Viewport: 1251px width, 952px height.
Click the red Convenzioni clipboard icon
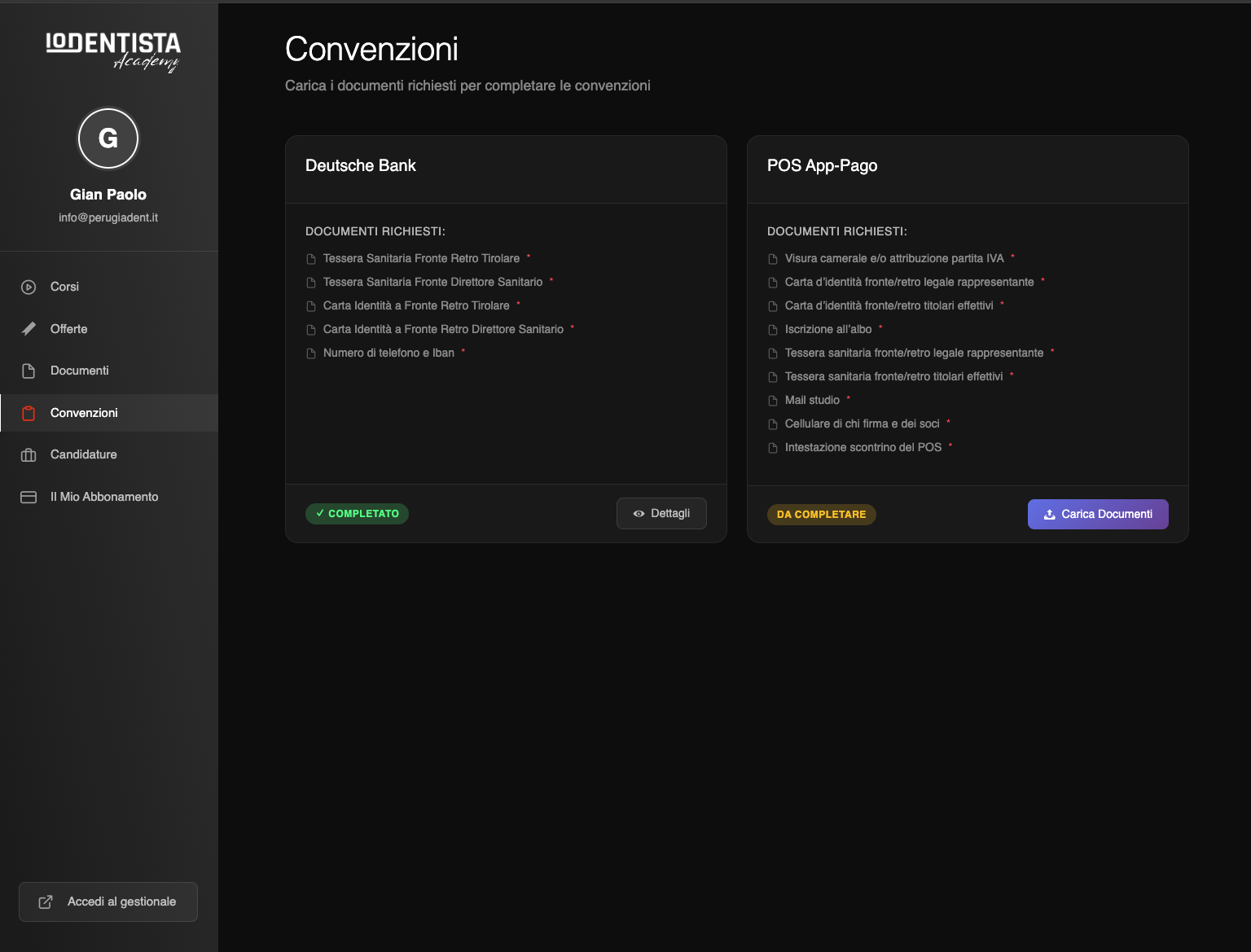(29, 413)
